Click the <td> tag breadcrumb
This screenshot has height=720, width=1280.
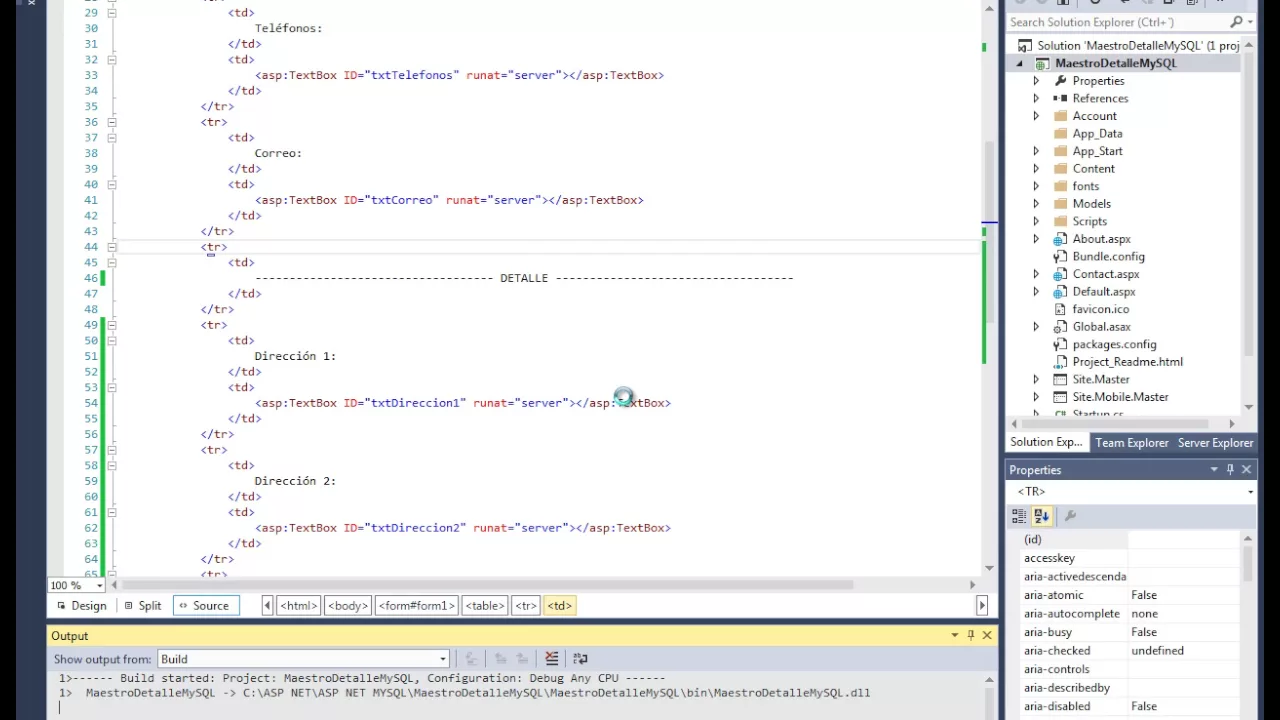point(560,605)
